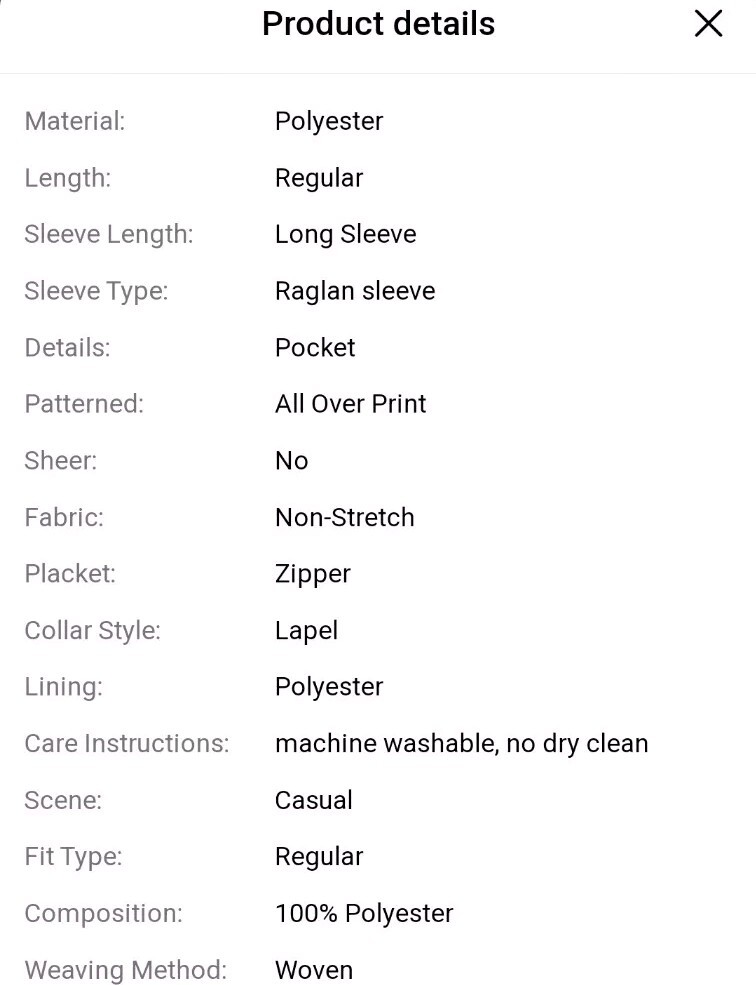Select the Material value Polyester

coord(329,121)
